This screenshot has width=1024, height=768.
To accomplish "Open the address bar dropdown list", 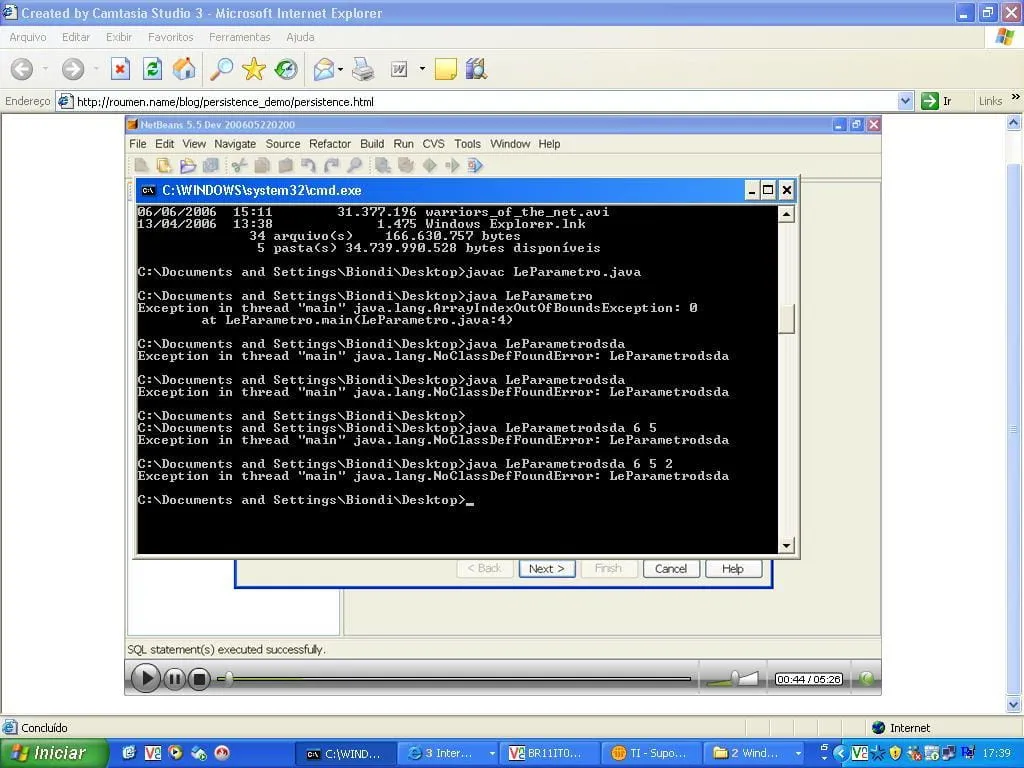I will 905,101.
